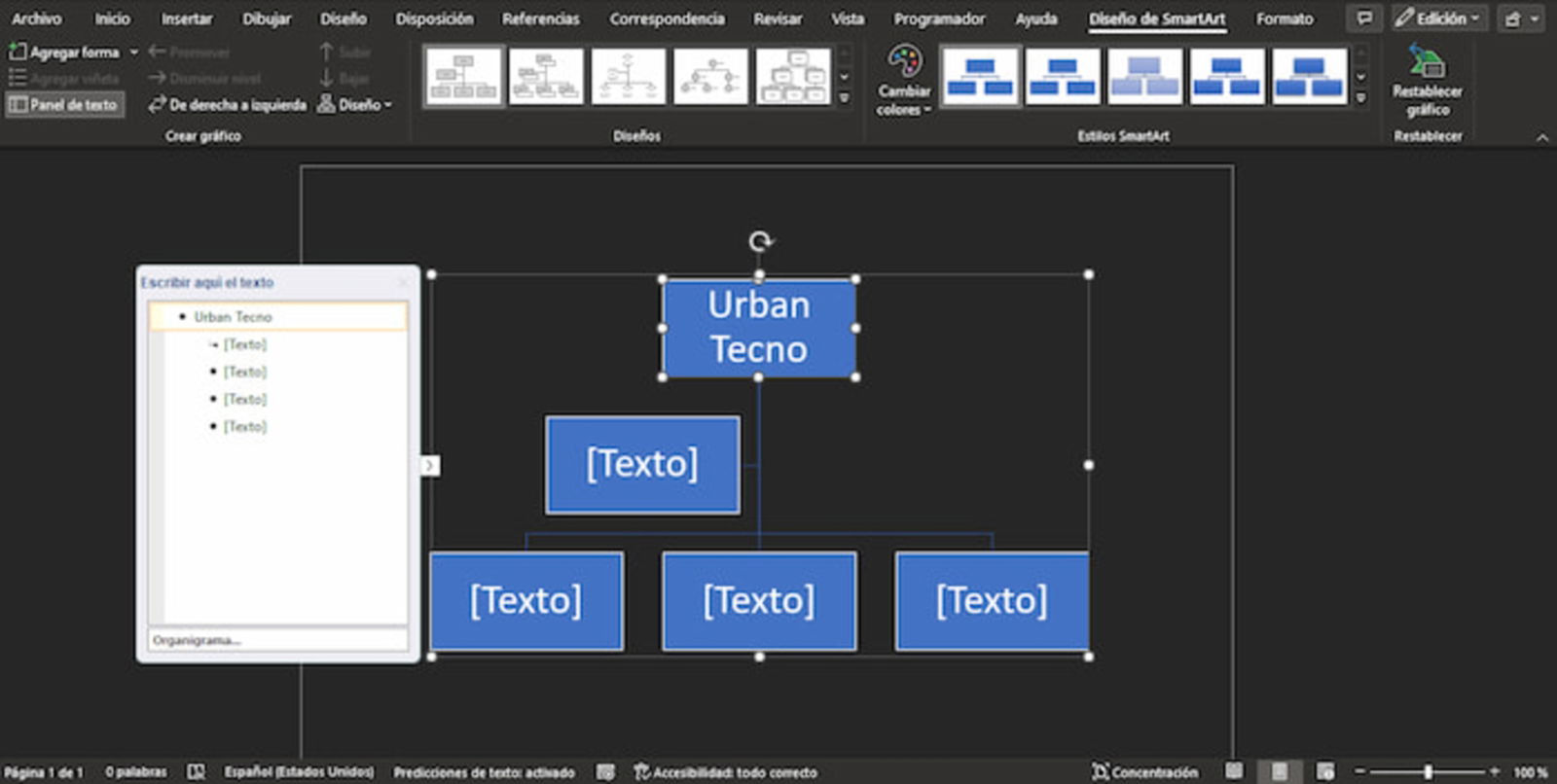
Task: Apply the fourth SmartArt style thumbnail
Action: coord(1227,76)
